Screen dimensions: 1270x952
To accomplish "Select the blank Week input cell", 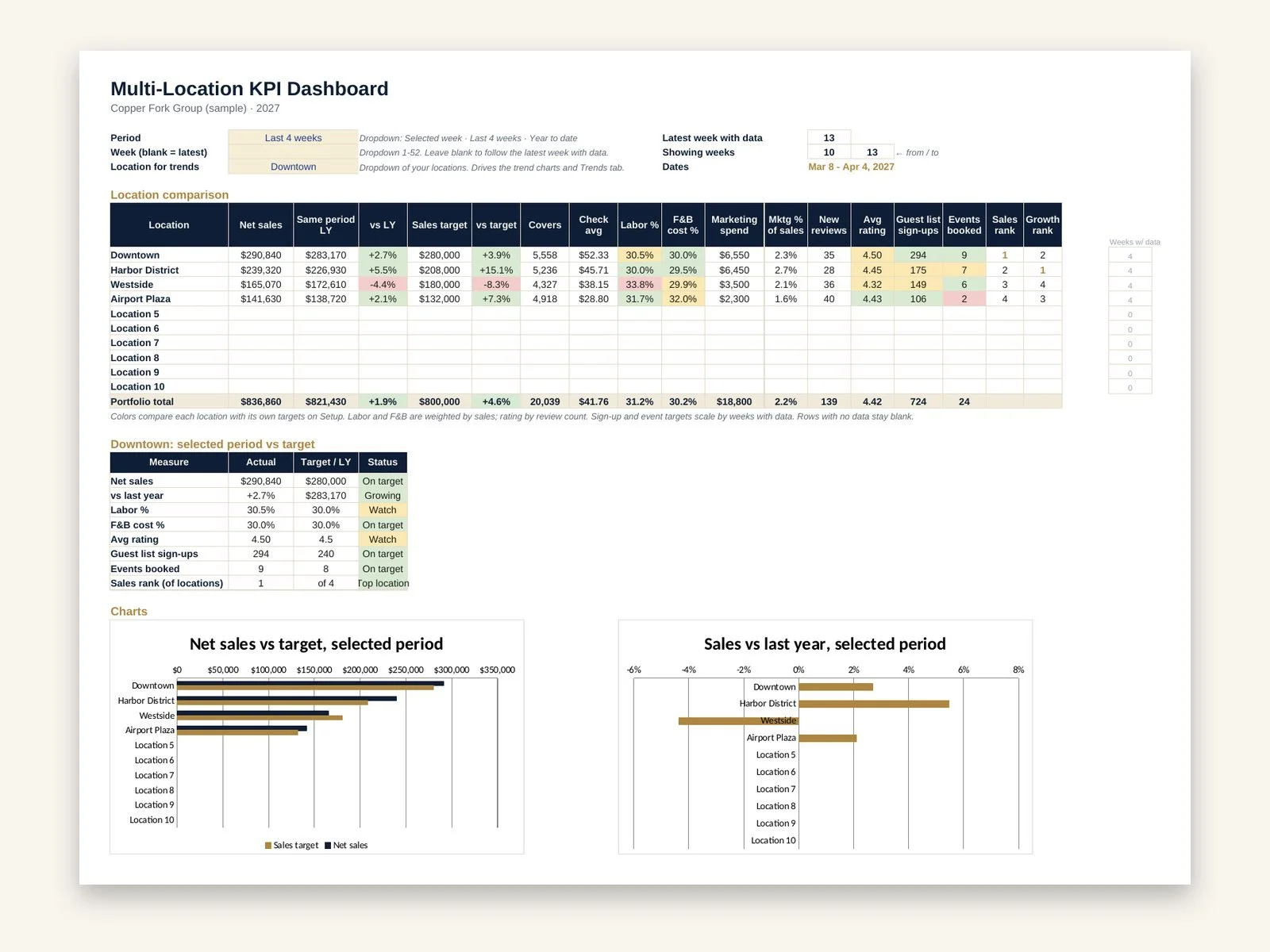I will pos(293,152).
